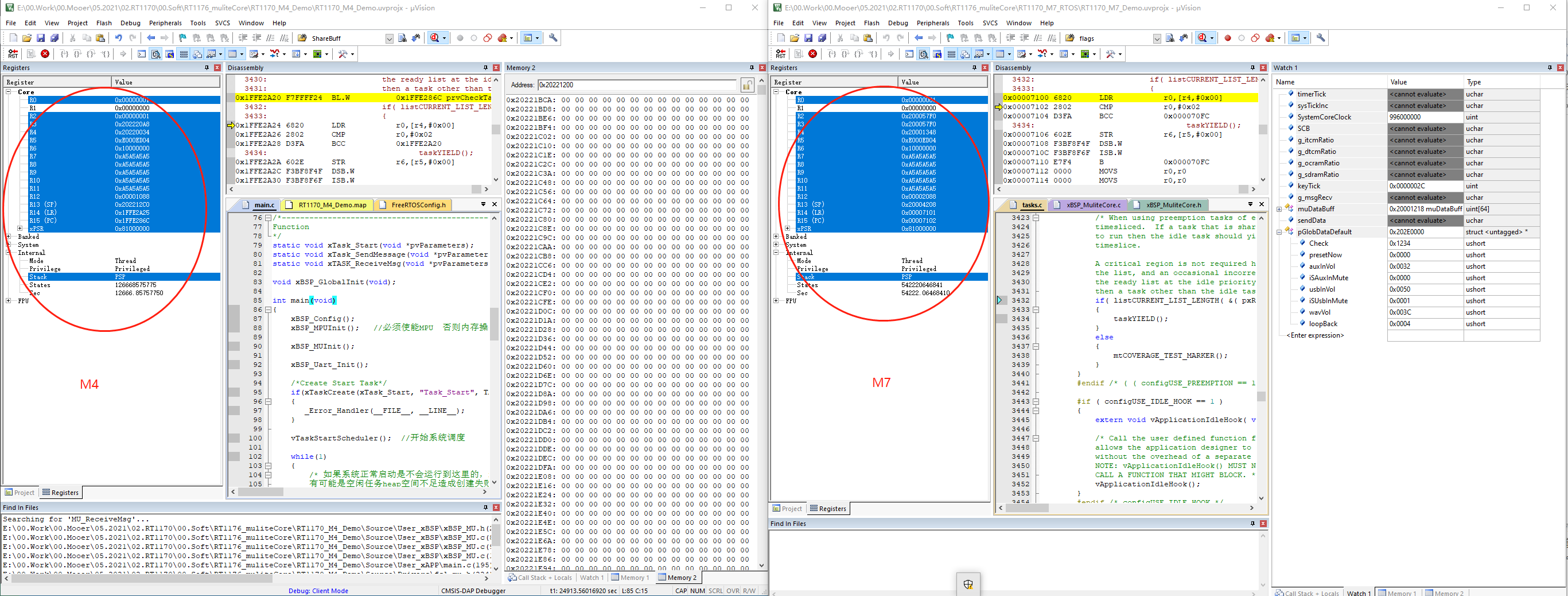This screenshot has width=1568, height=596.
Task: Pin the Watch 1 panel with its pushpin
Action: (x=1550, y=68)
